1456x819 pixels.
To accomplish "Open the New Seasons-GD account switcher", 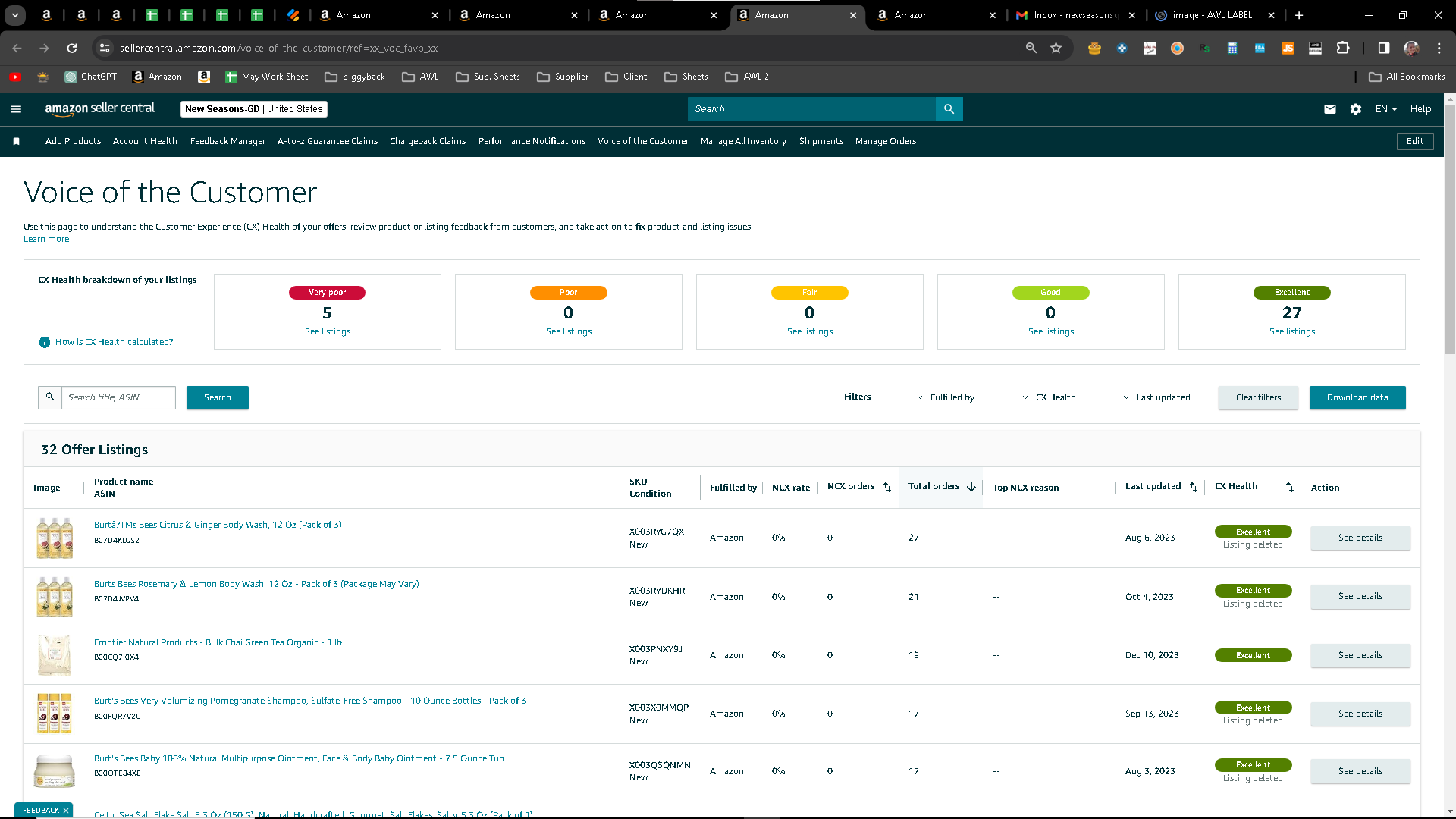I will pos(254,109).
